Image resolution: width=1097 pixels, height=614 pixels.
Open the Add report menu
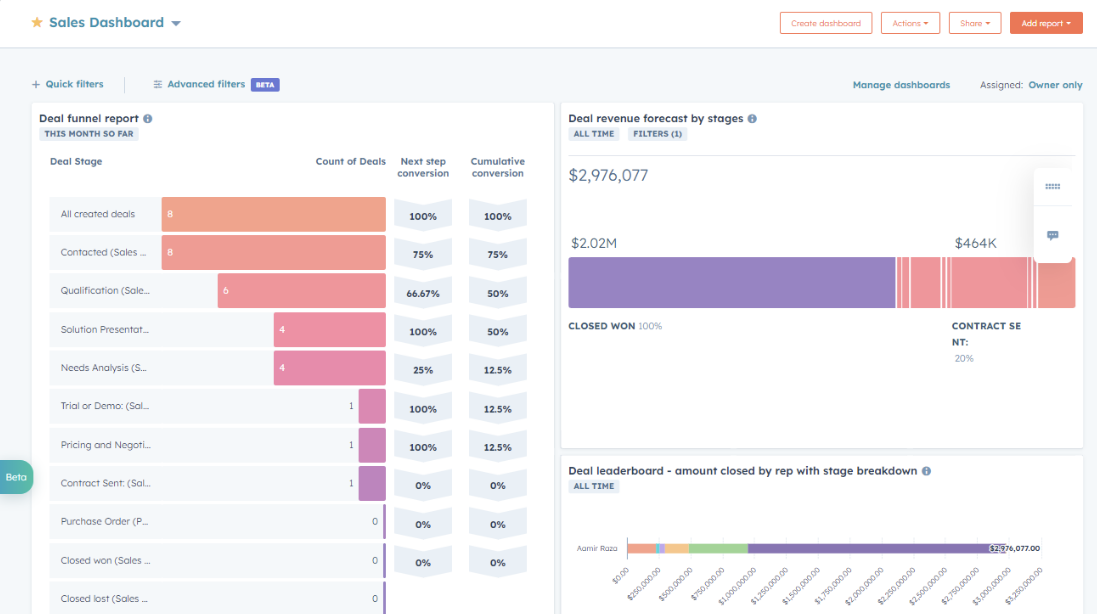click(1046, 22)
